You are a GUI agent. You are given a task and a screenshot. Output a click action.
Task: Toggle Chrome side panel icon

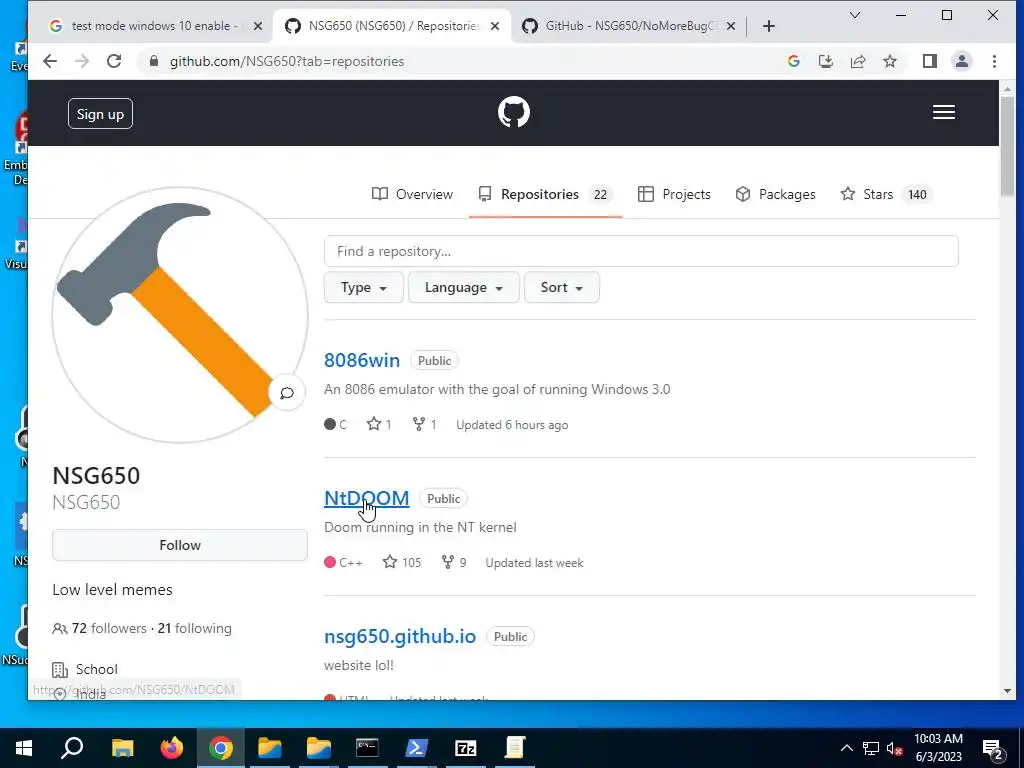(x=929, y=61)
